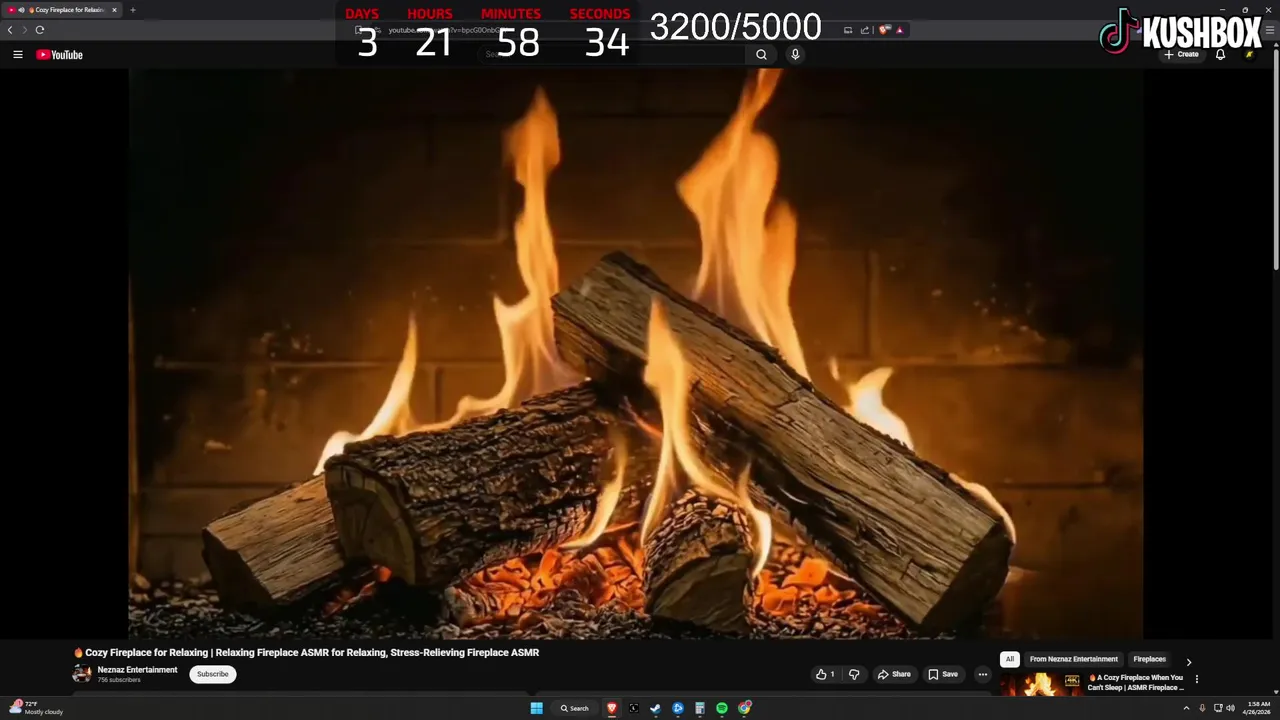The width and height of the screenshot is (1280, 720).
Task: Share this page from the address bar
Action: [x=865, y=30]
